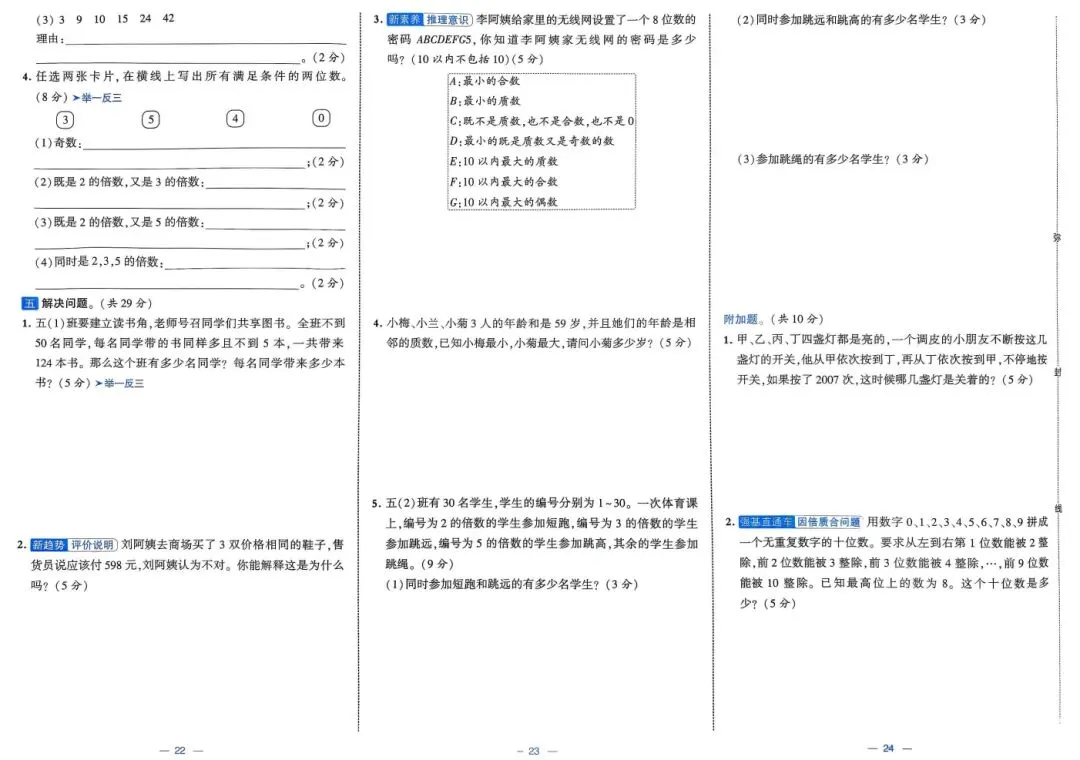
Task: Click page number 22
Action: (x=180, y=750)
